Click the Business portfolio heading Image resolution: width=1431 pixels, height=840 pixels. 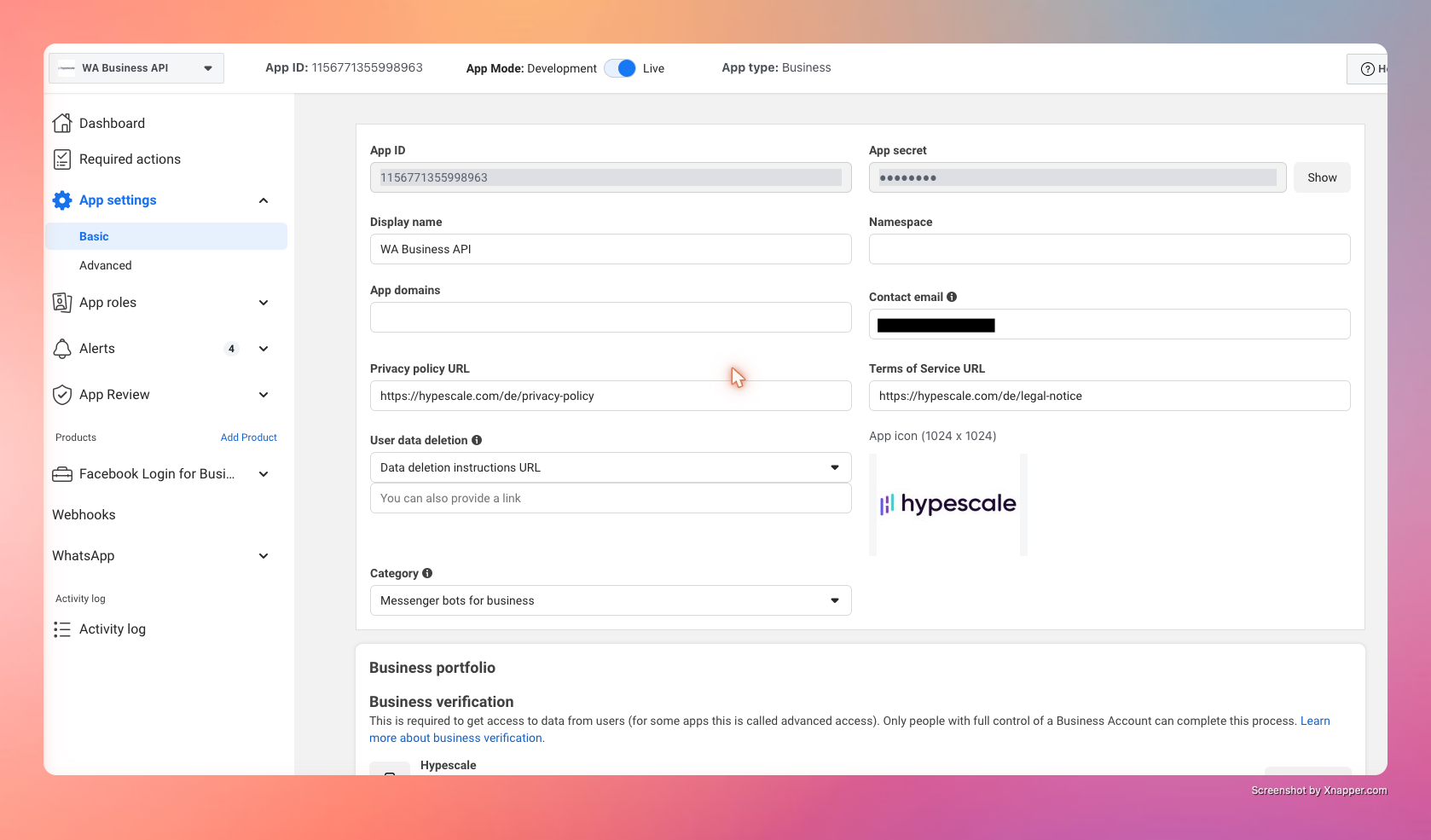[432, 668]
